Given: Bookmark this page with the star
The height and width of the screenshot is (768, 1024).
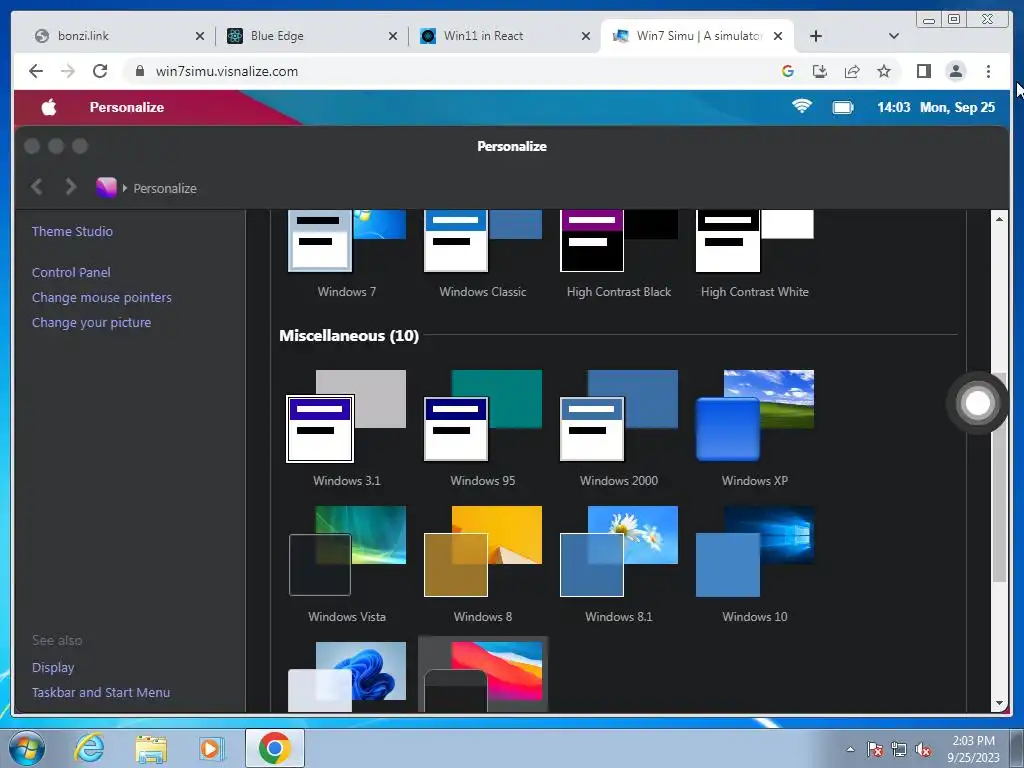Looking at the screenshot, I should coord(884,71).
